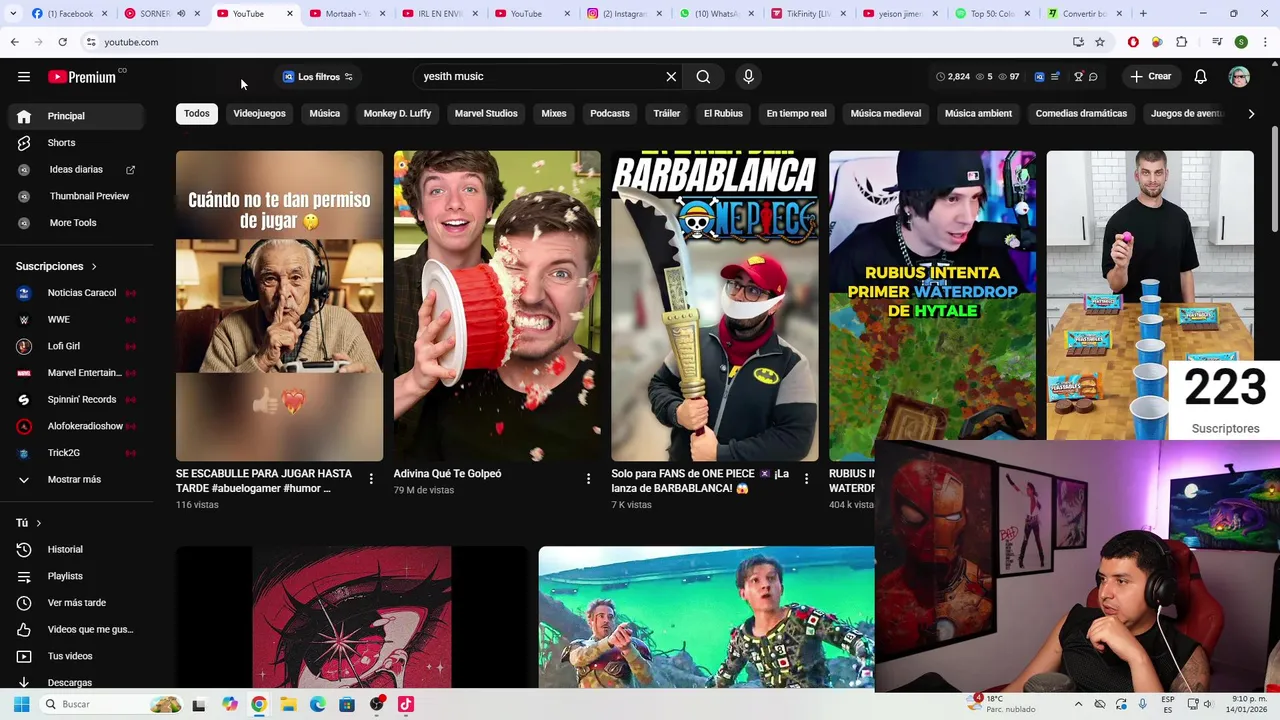The width and height of the screenshot is (1280, 720).
Task: Open Descargas in the sidebar
Action: pos(77,682)
